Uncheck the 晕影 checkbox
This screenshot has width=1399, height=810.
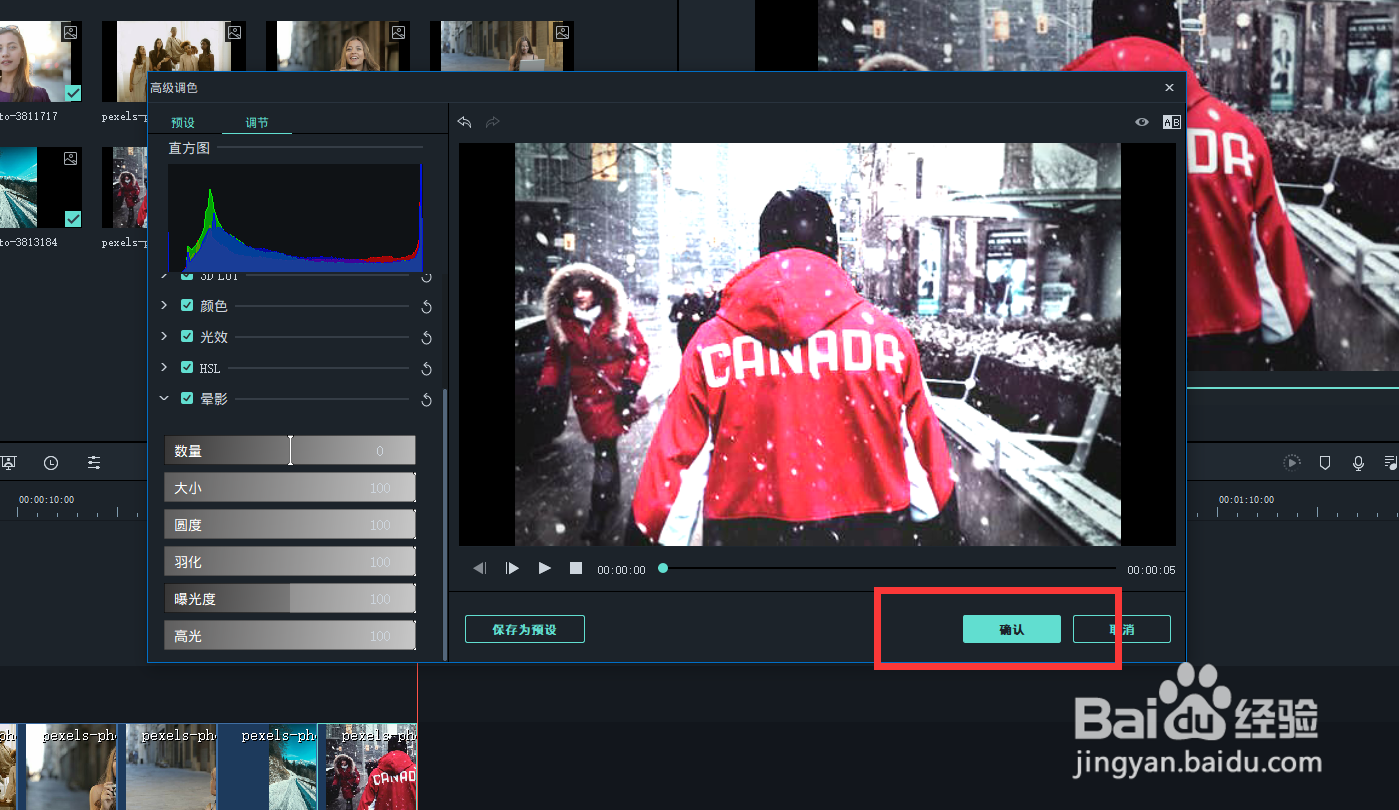click(187, 398)
